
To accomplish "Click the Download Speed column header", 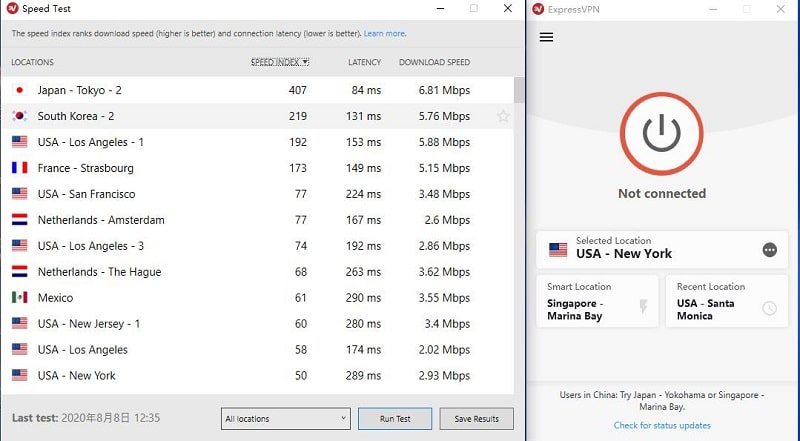I will click(434, 62).
